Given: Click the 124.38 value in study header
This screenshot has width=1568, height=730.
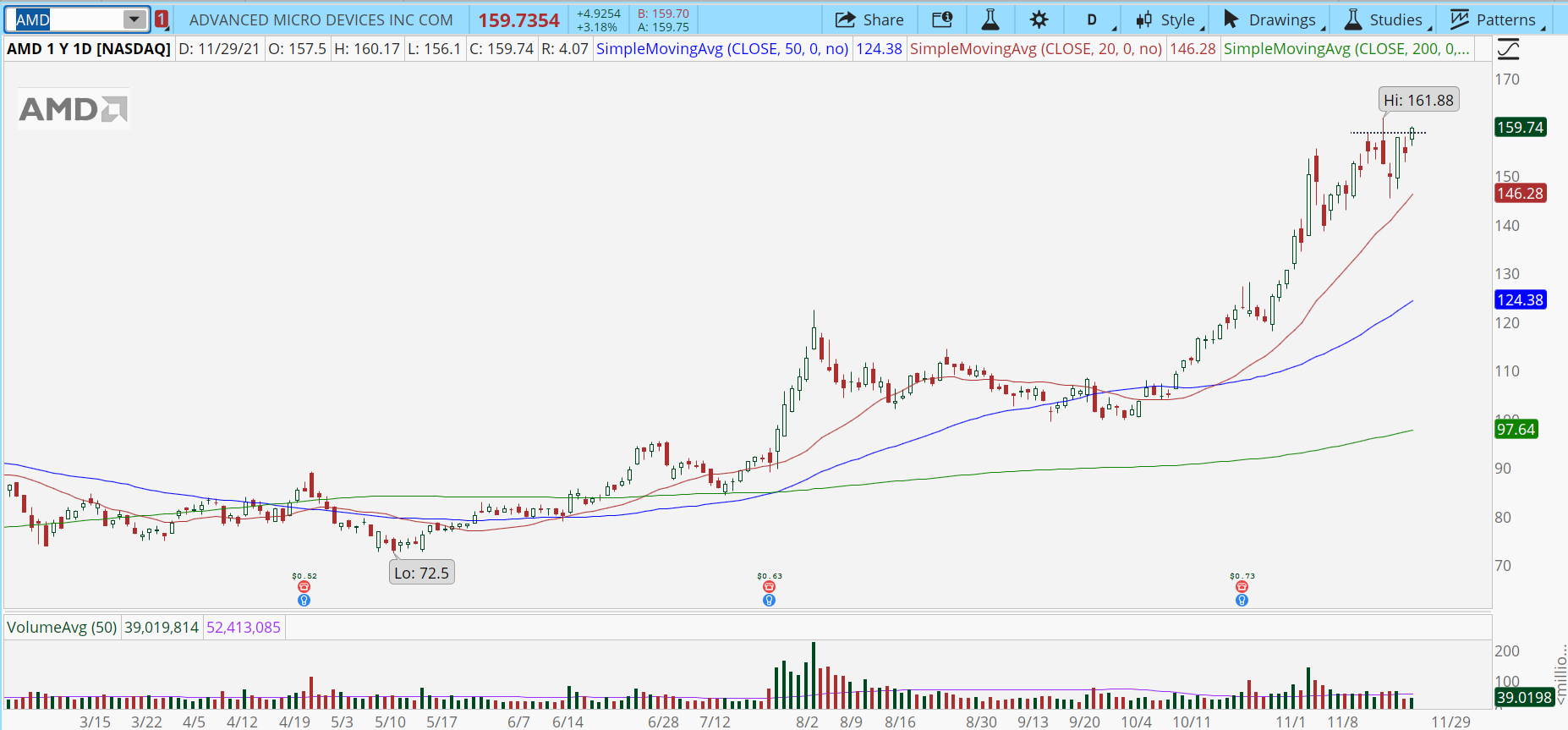Looking at the screenshot, I should coord(880,49).
